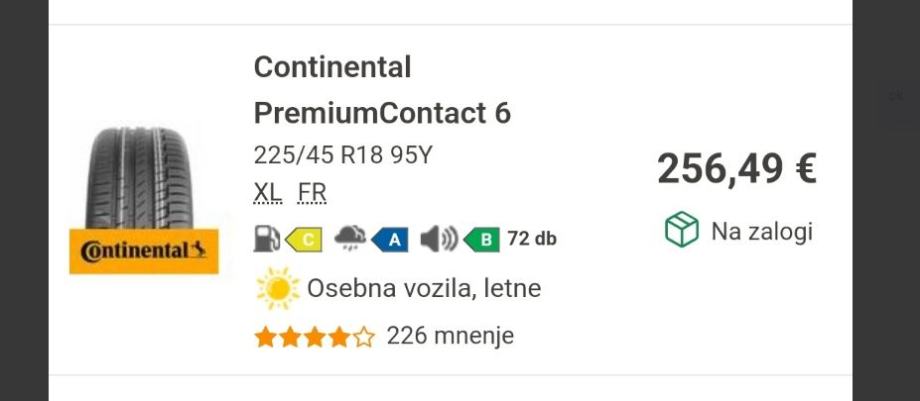Image resolution: width=920 pixels, height=401 pixels.
Task: Click the 256,49 € price
Action: click(x=736, y=168)
